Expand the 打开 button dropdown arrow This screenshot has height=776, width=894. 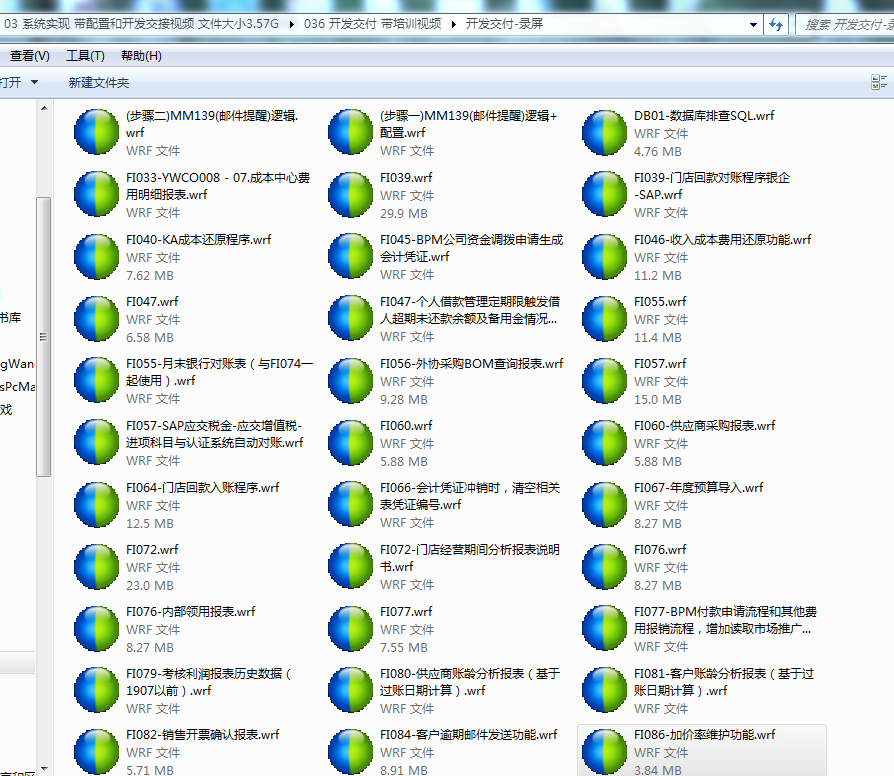35,83
